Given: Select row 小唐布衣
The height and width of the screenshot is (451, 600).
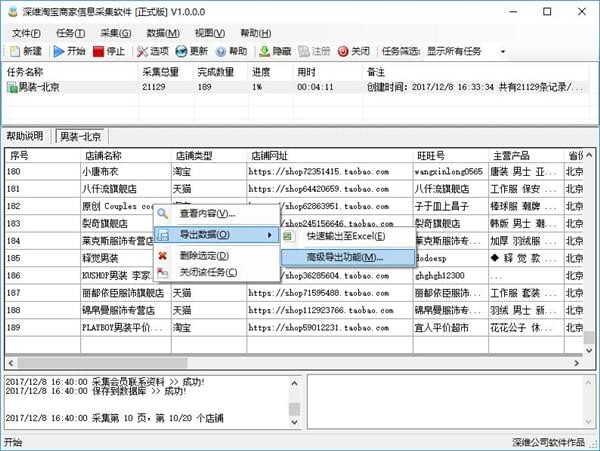Looking at the screenshot, I should click(x=294, y=171).
